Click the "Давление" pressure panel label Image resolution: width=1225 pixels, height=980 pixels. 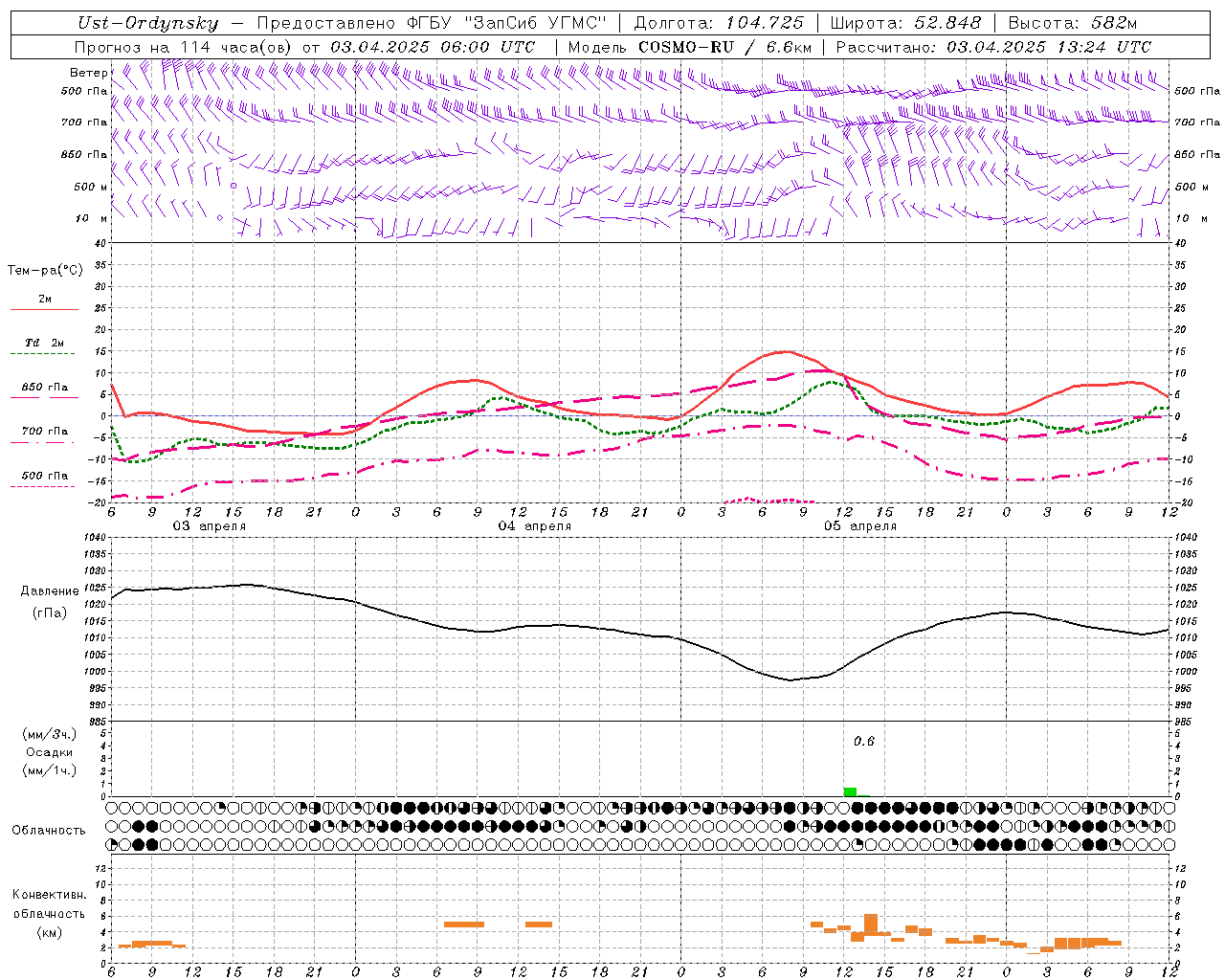click(x=50, y=590)
